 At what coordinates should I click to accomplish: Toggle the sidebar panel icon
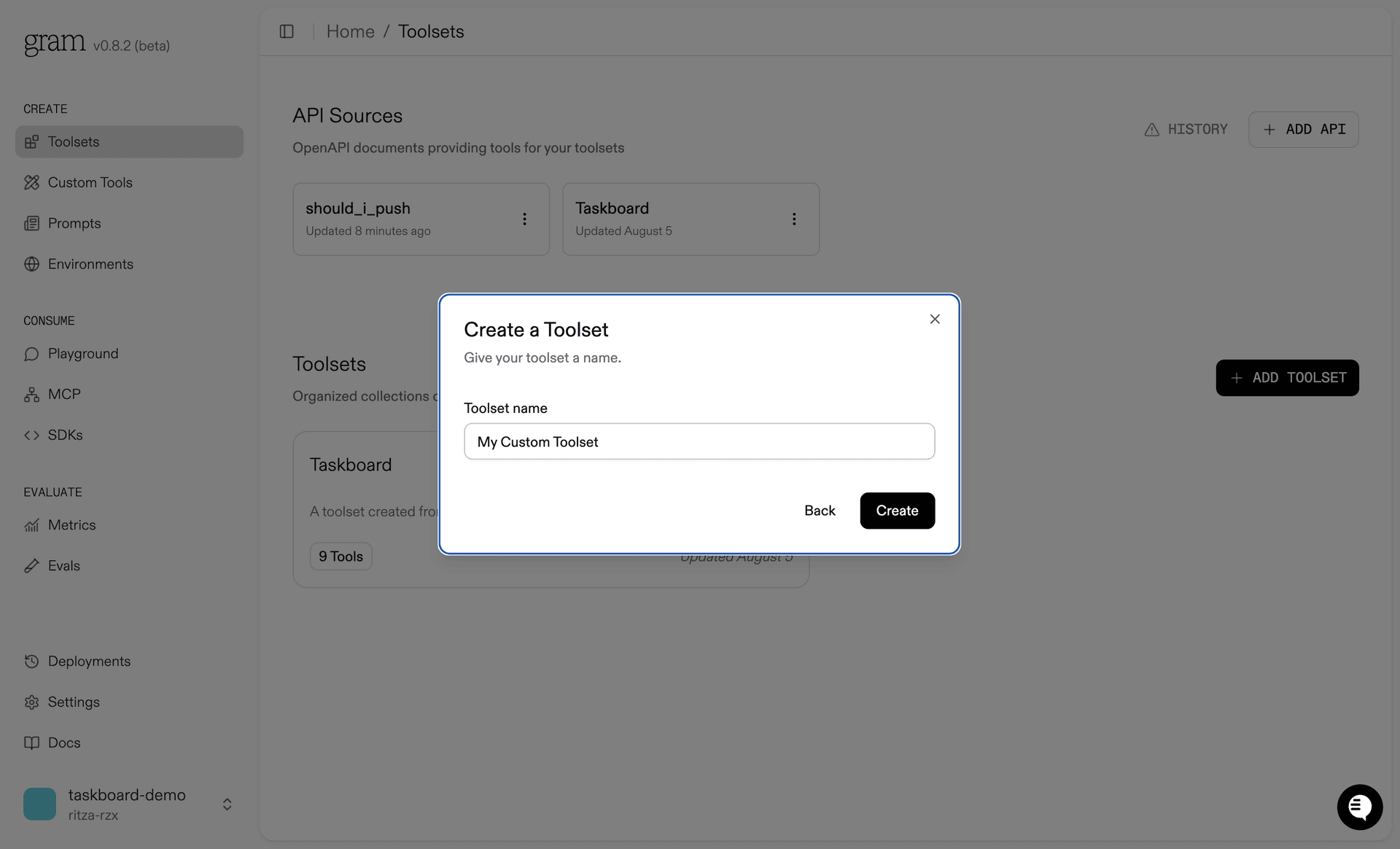click(x=287, y=31)
